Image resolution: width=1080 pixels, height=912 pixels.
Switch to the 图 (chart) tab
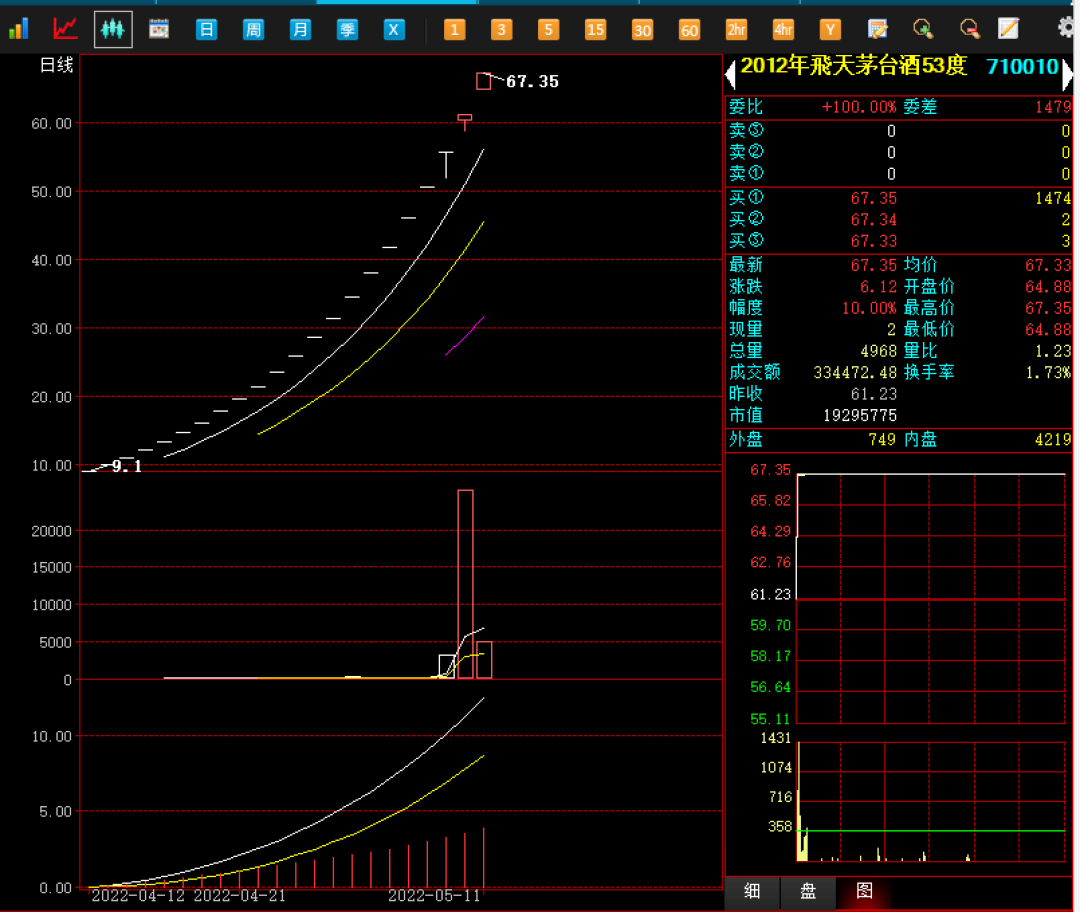coord(864,891)
